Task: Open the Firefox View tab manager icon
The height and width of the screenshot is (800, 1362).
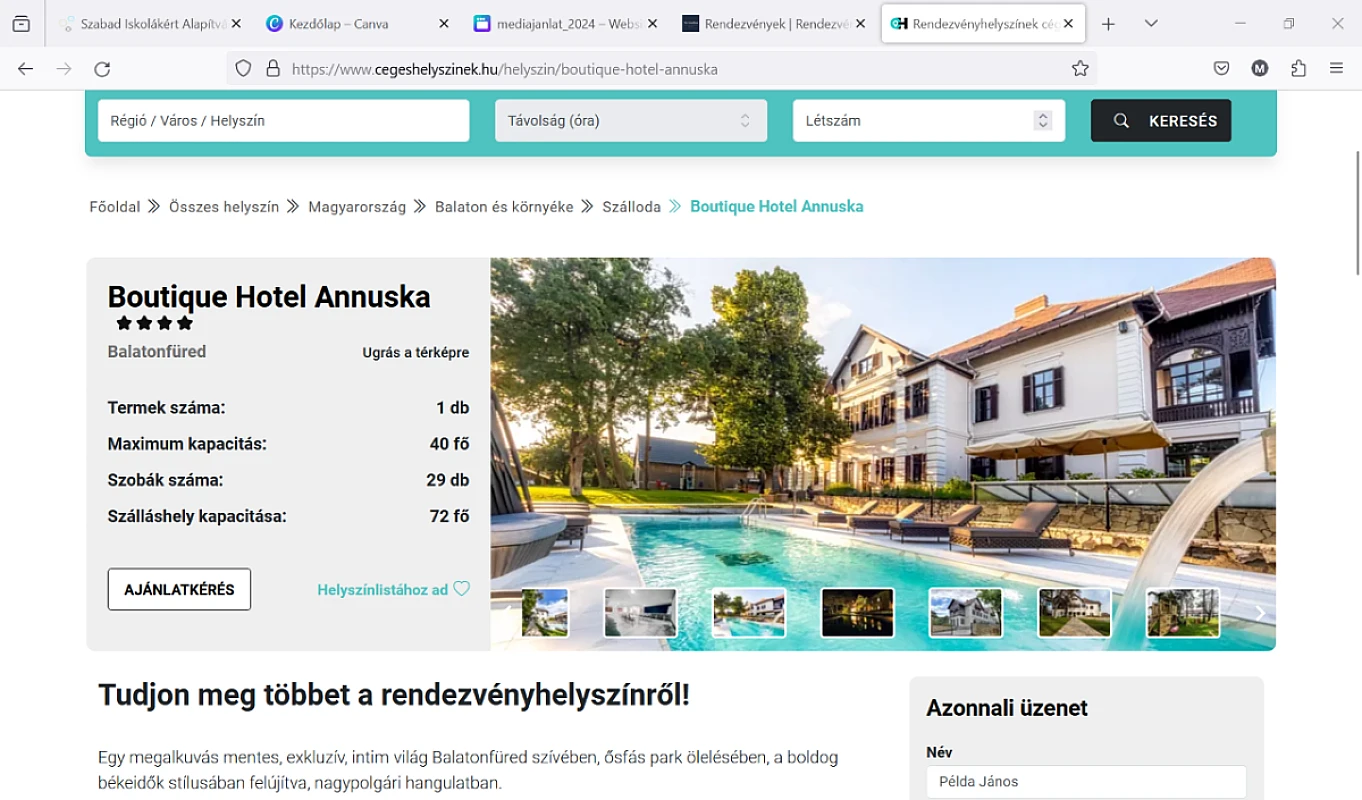Action: click(x=21, y=24)
